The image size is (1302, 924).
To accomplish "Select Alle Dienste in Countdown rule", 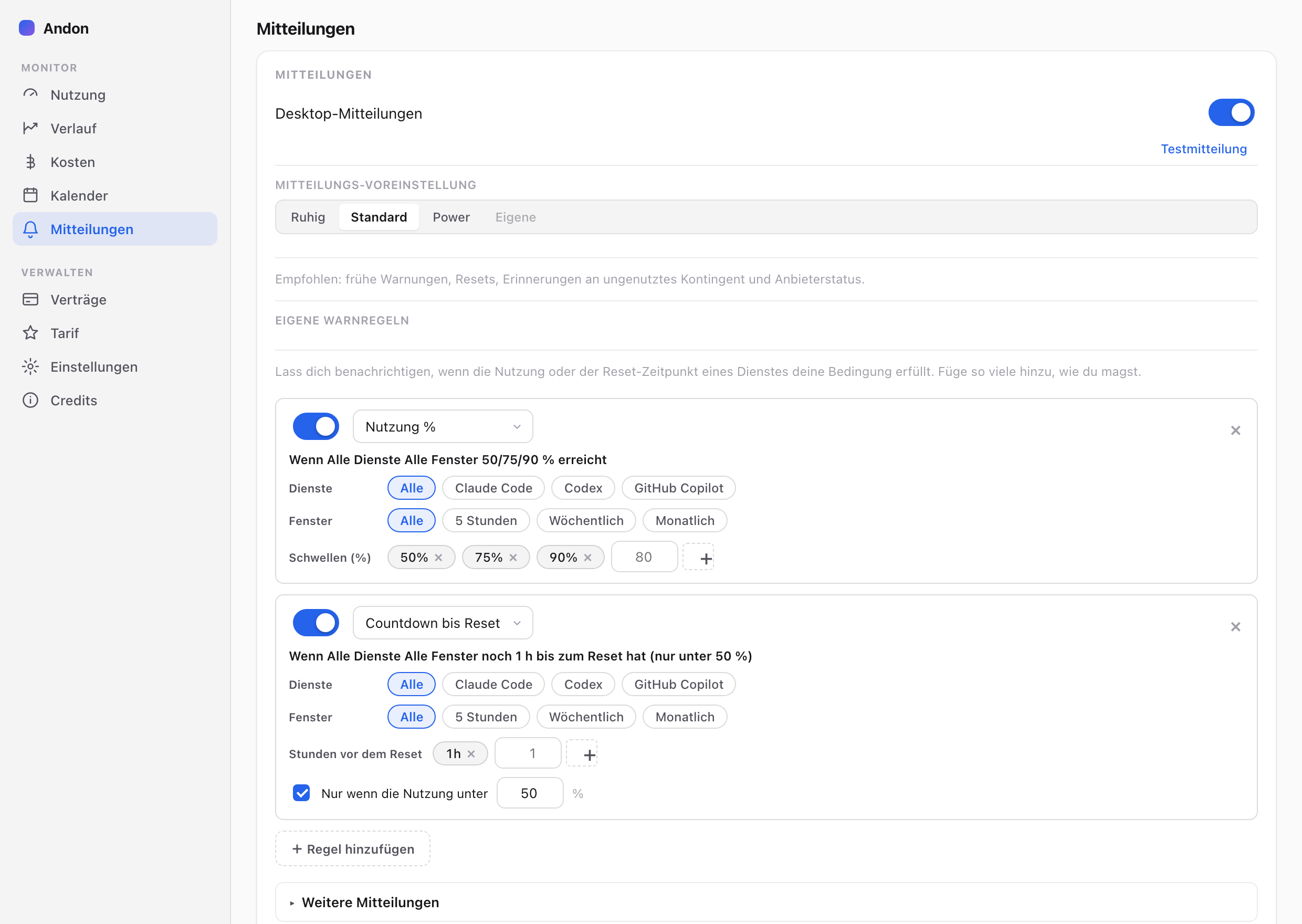I will click(x=411, y=684).
